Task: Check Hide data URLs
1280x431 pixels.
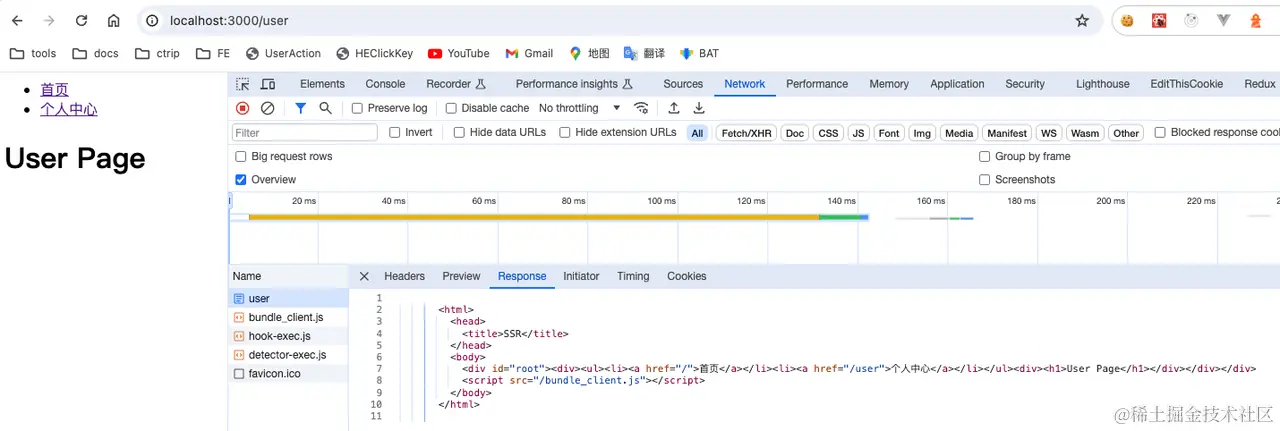Action: (459, 132)
